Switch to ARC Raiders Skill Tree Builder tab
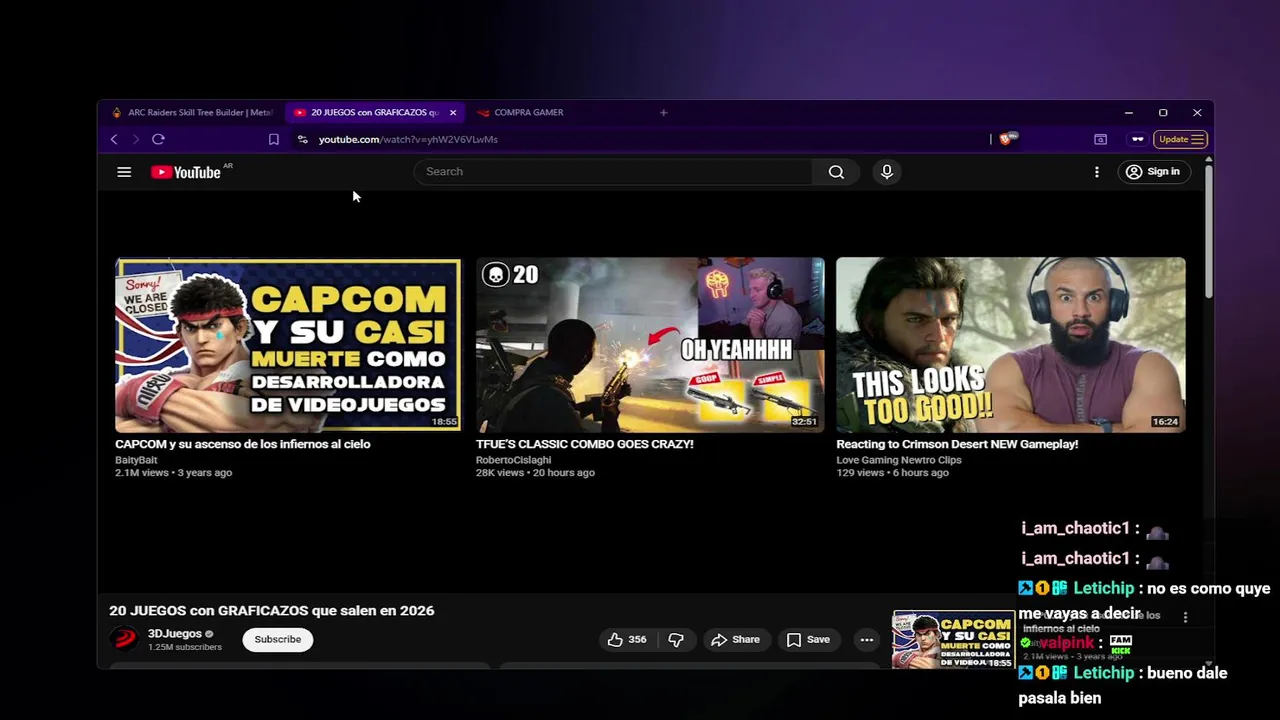 (x=193, y=112)
